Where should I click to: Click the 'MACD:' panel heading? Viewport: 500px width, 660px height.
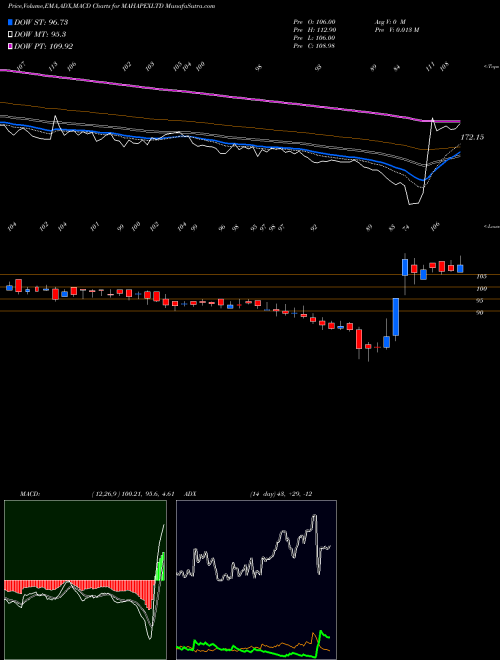coord(30,494)
